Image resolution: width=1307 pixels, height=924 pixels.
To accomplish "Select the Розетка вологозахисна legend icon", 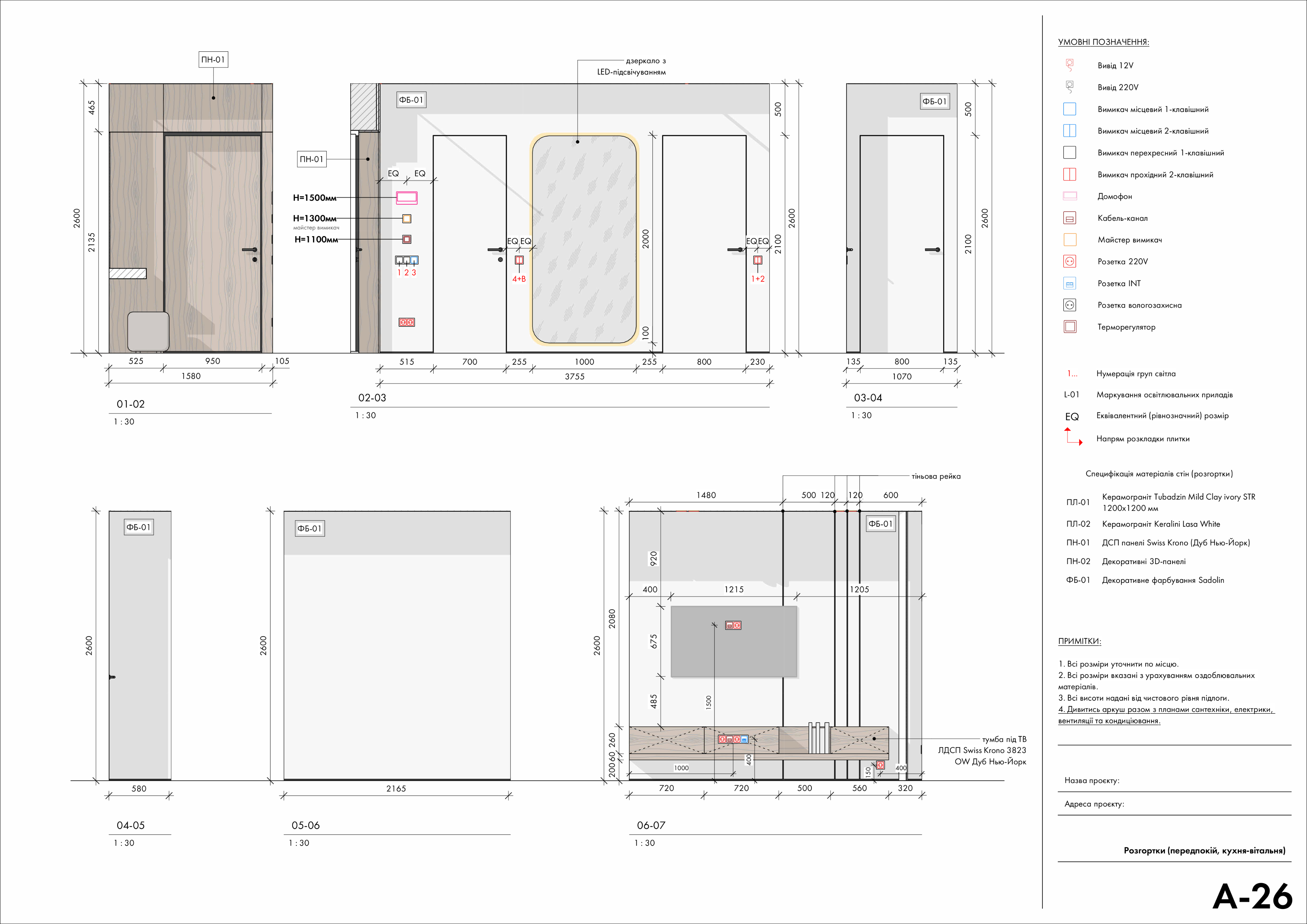I will (1070, 305).
